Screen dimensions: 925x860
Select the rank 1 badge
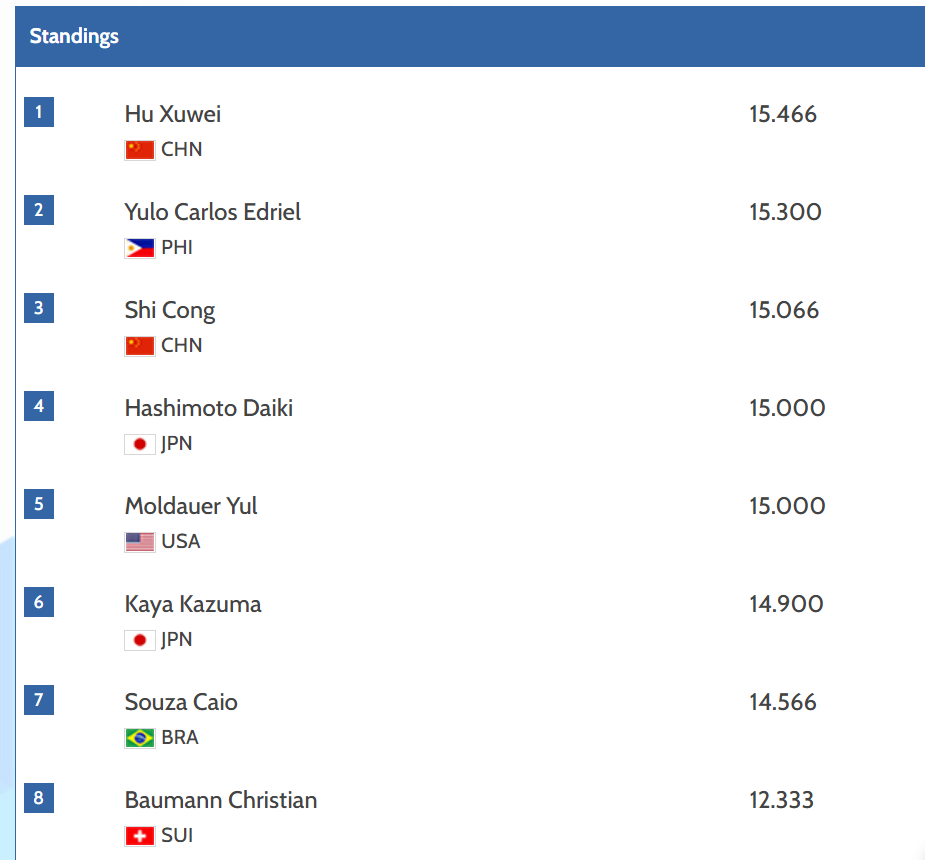(x=39, y=112)
